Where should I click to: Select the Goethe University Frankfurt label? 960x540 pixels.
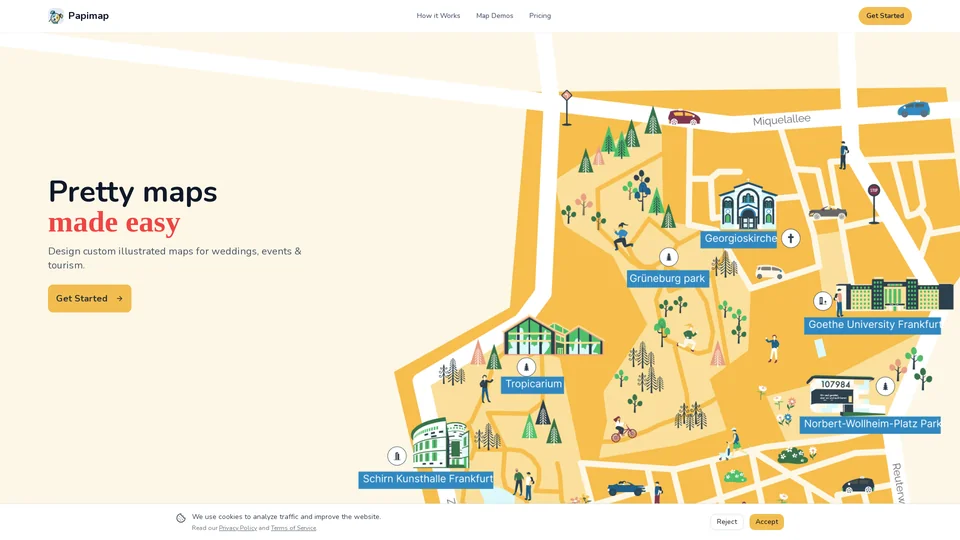click(872, 325)
